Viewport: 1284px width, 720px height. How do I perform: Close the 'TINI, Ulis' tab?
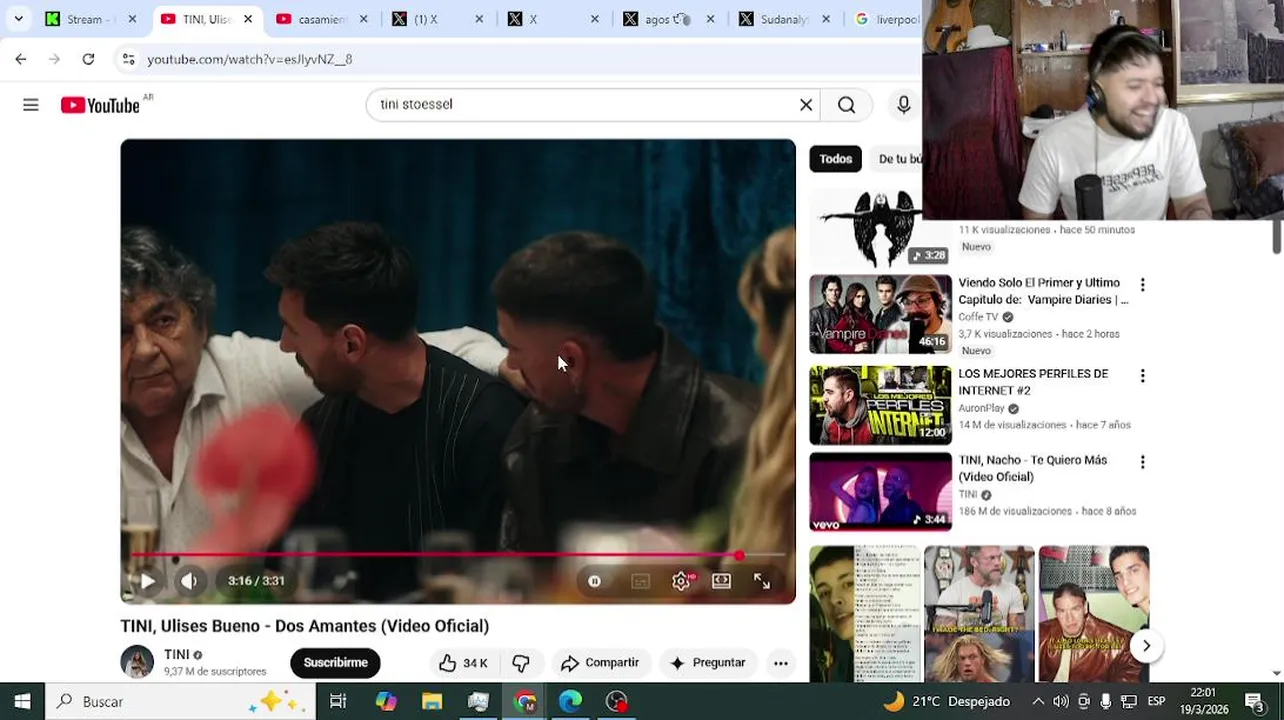(248, 19)
